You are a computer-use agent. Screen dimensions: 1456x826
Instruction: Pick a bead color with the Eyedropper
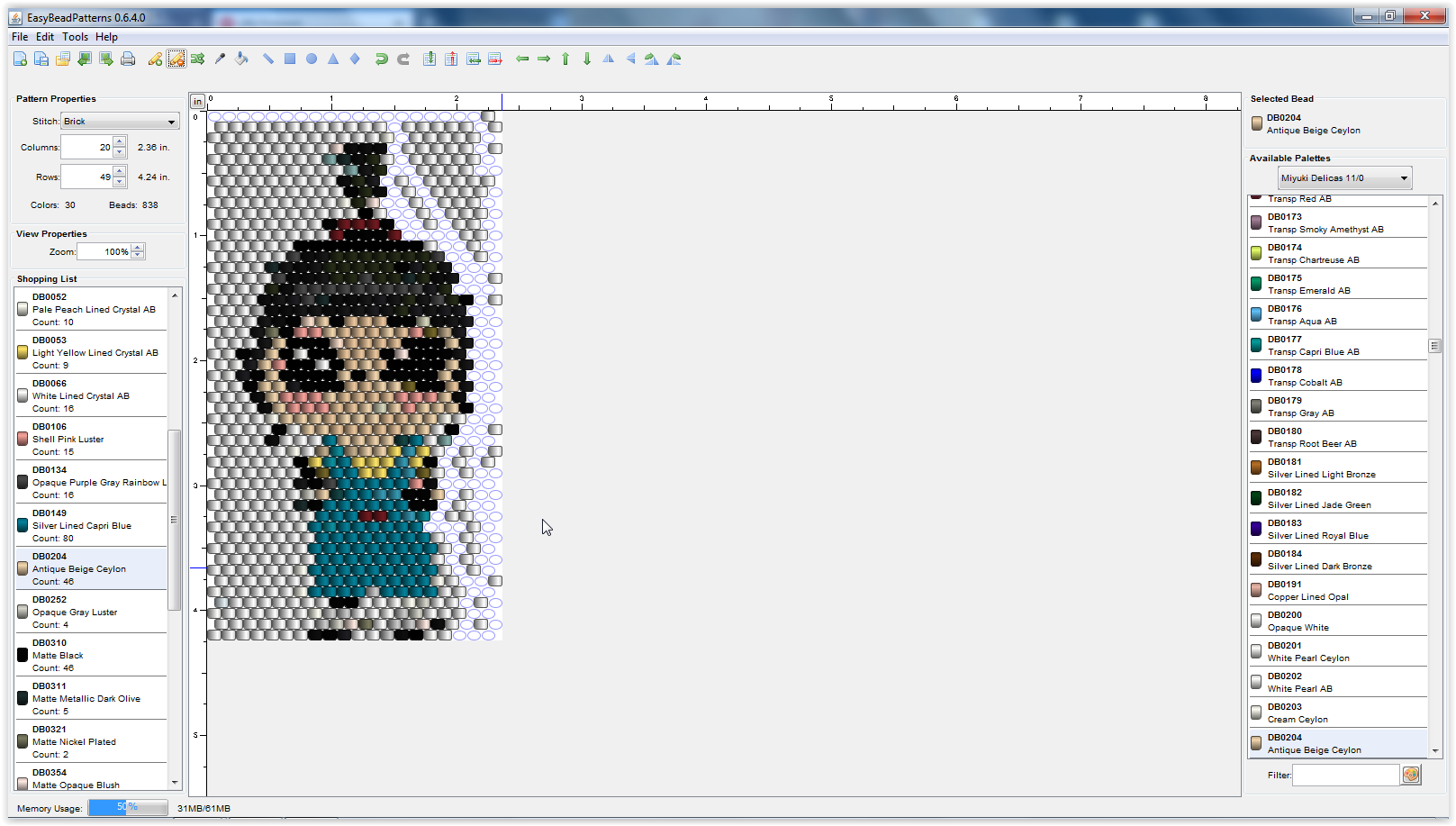(220, 58)
